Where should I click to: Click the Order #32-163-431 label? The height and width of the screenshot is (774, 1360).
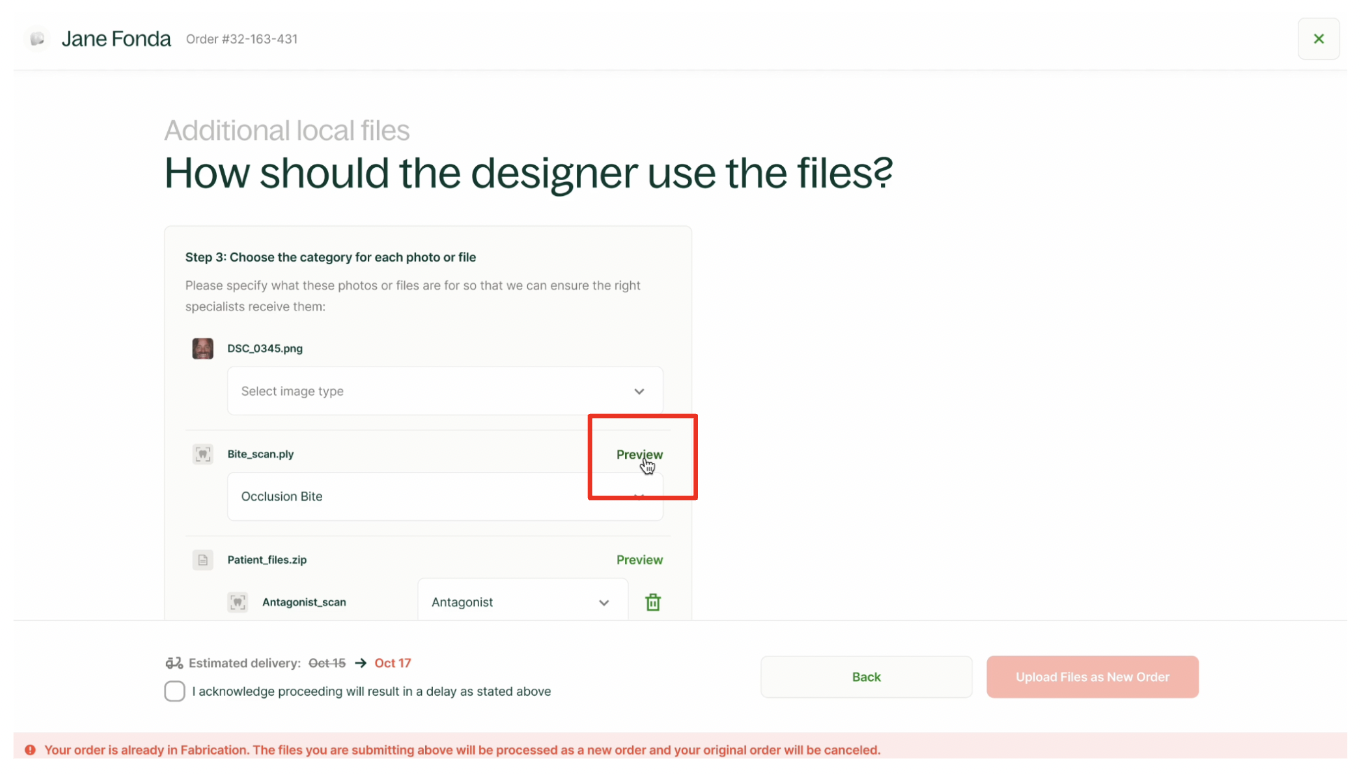pyautogui.click(x=242, y=39)
